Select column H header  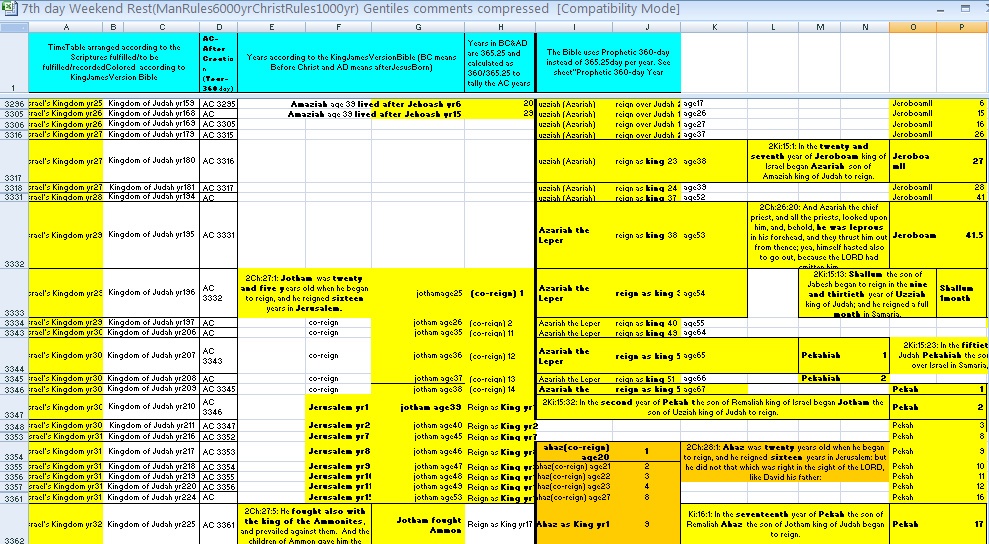click(x=500, y=27)
